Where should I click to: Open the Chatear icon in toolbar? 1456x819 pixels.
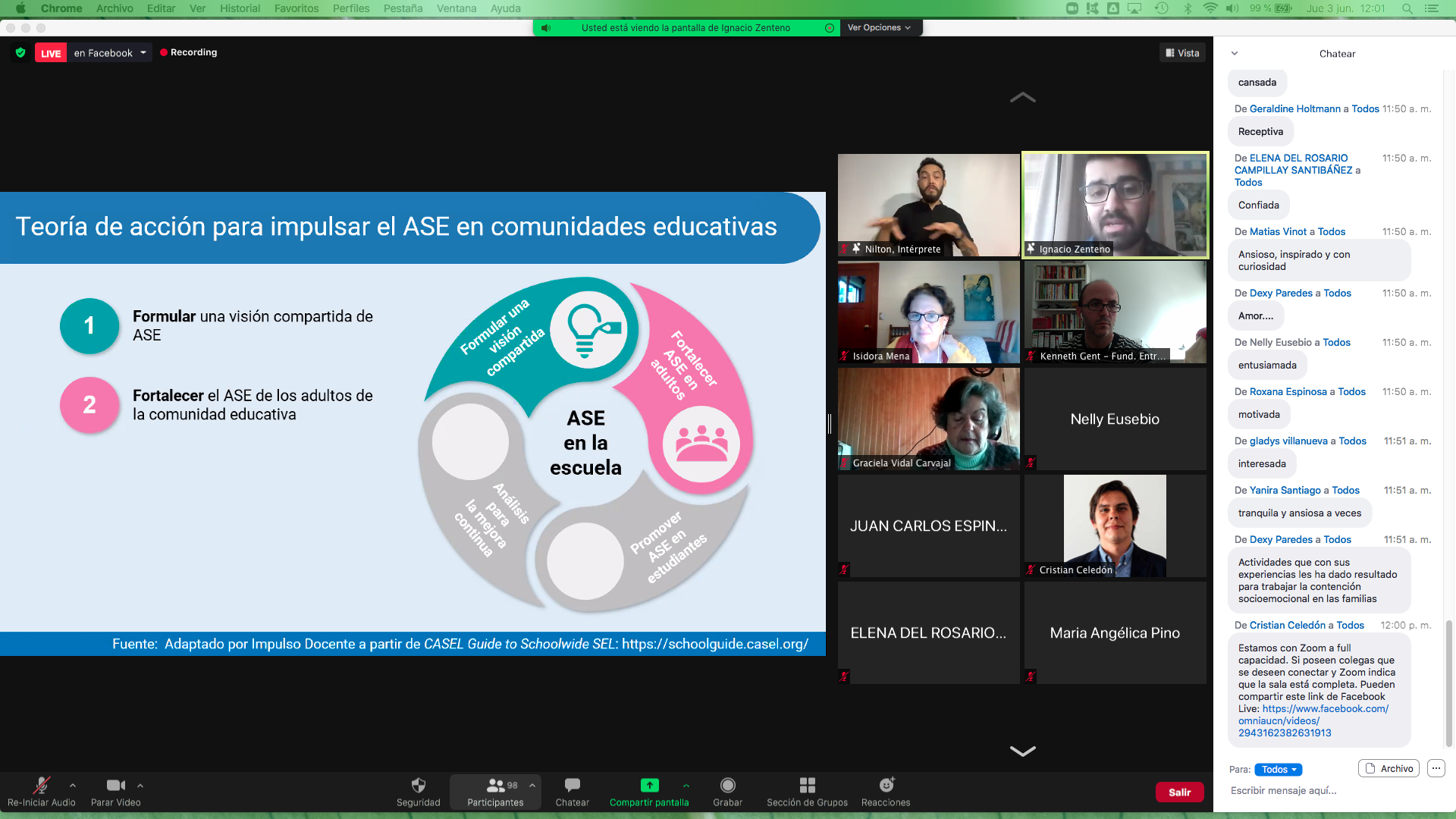pos(572,786)
